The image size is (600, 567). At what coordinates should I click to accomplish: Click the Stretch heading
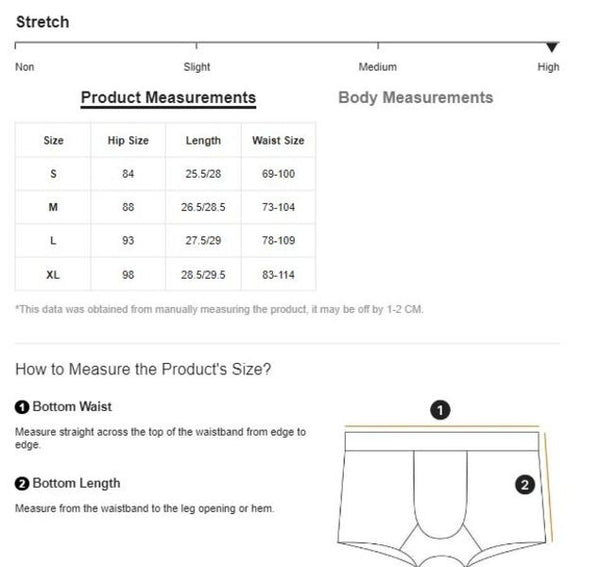[x=42, y=21]
